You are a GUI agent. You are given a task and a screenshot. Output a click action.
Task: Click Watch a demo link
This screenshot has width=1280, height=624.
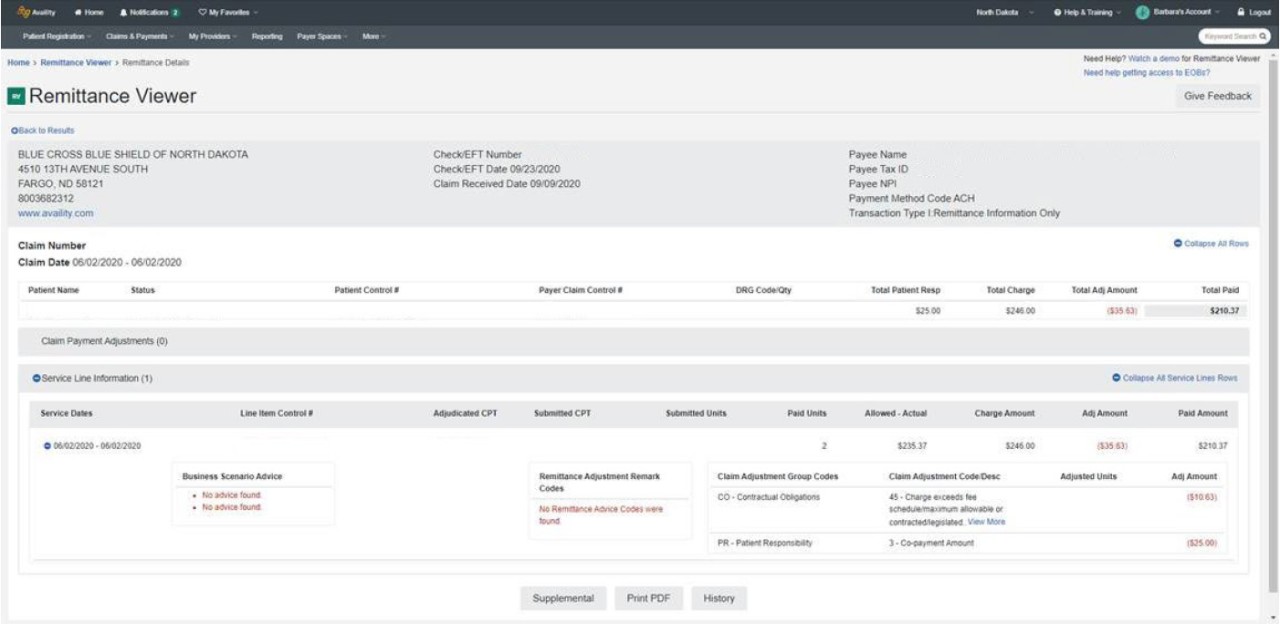pyautogui.click(x=1153, y=60)
